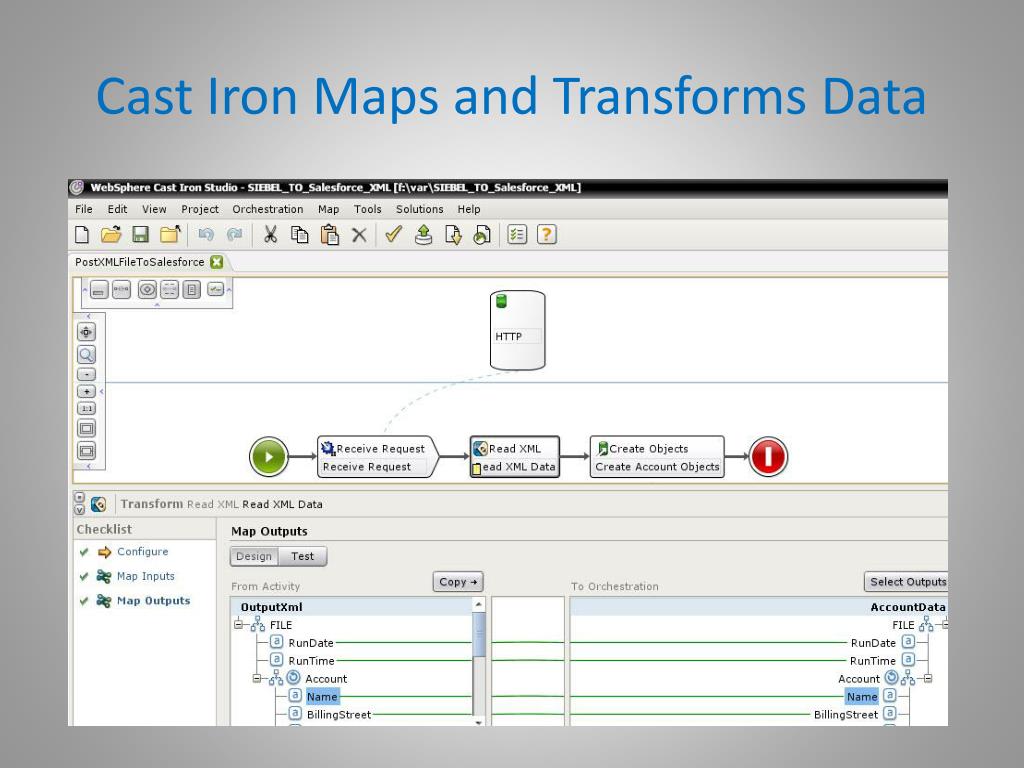1024x768 pixels.
Task: Click the green start node of the orchestration
Action: (268, 456)
